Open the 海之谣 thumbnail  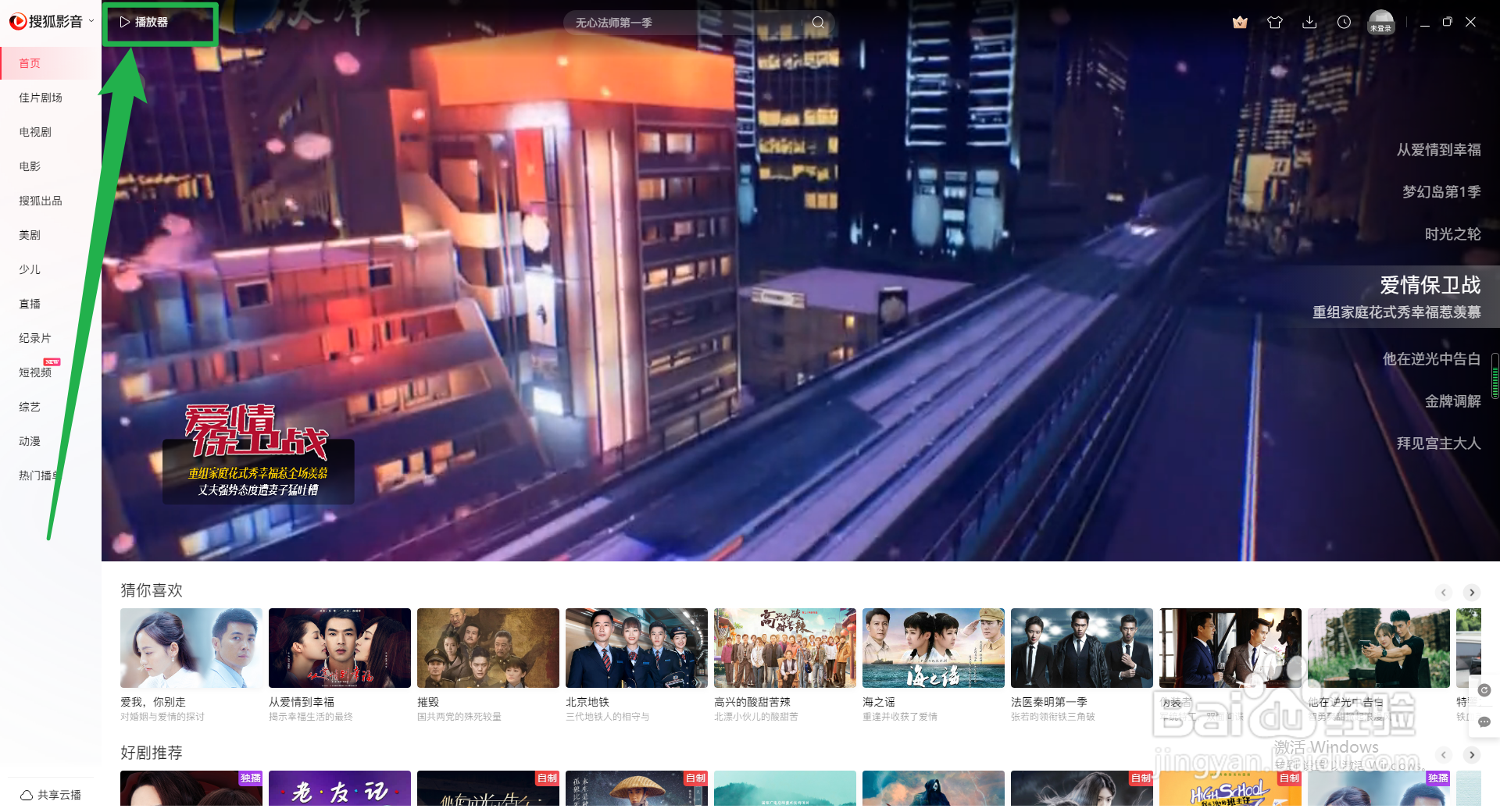934,648
